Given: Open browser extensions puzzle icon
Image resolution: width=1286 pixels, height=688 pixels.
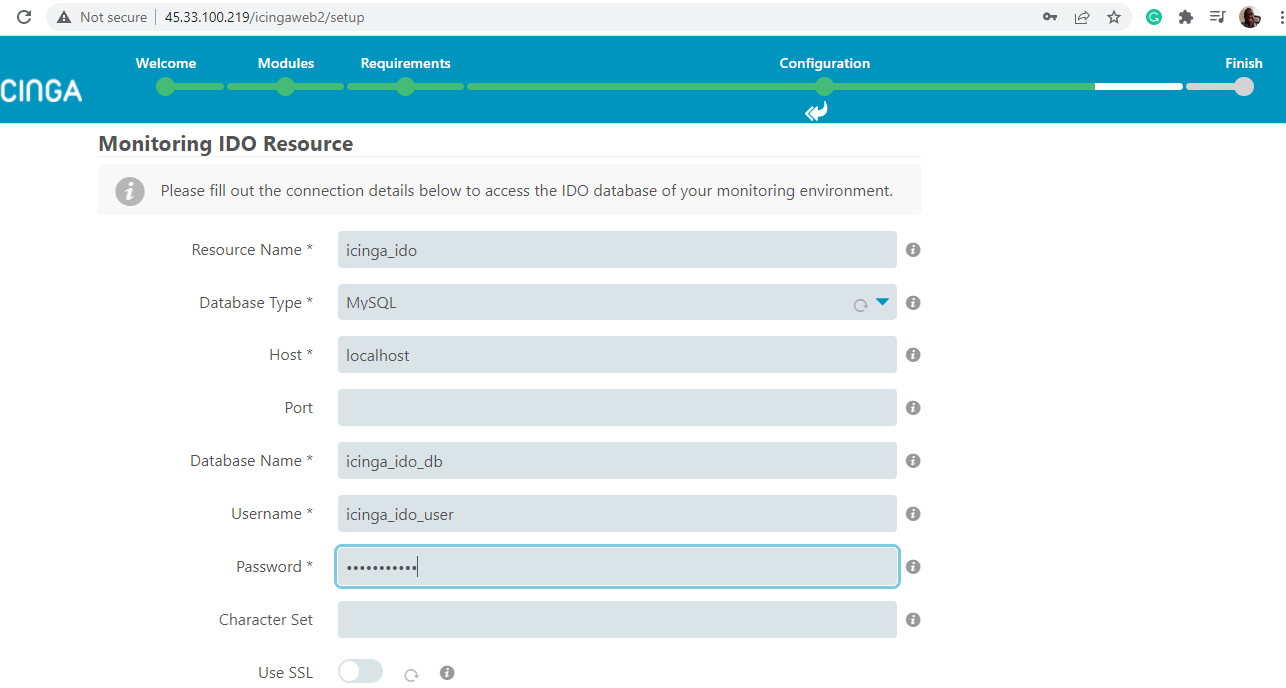Looking at the screenshot, I should 1186,17.
